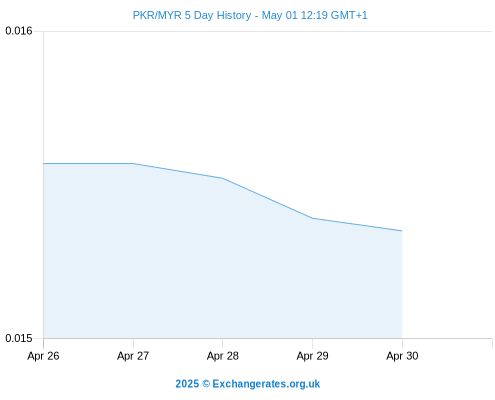This screenshot has width=495, height=400.
Task: Click the line's data point at Apr 26
Action: click(x=44, y=163)
